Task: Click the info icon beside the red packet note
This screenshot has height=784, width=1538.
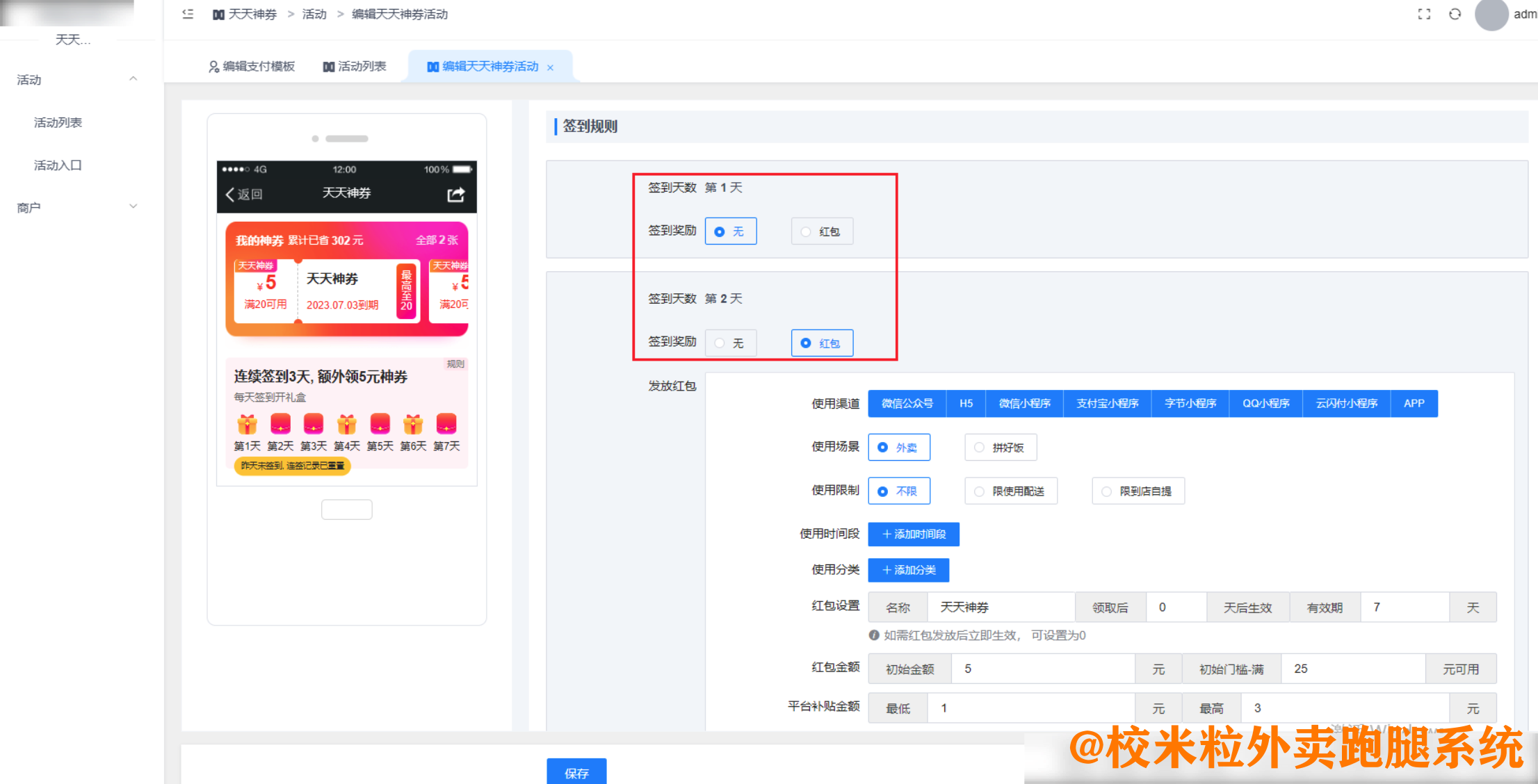Action: [874, 635]
